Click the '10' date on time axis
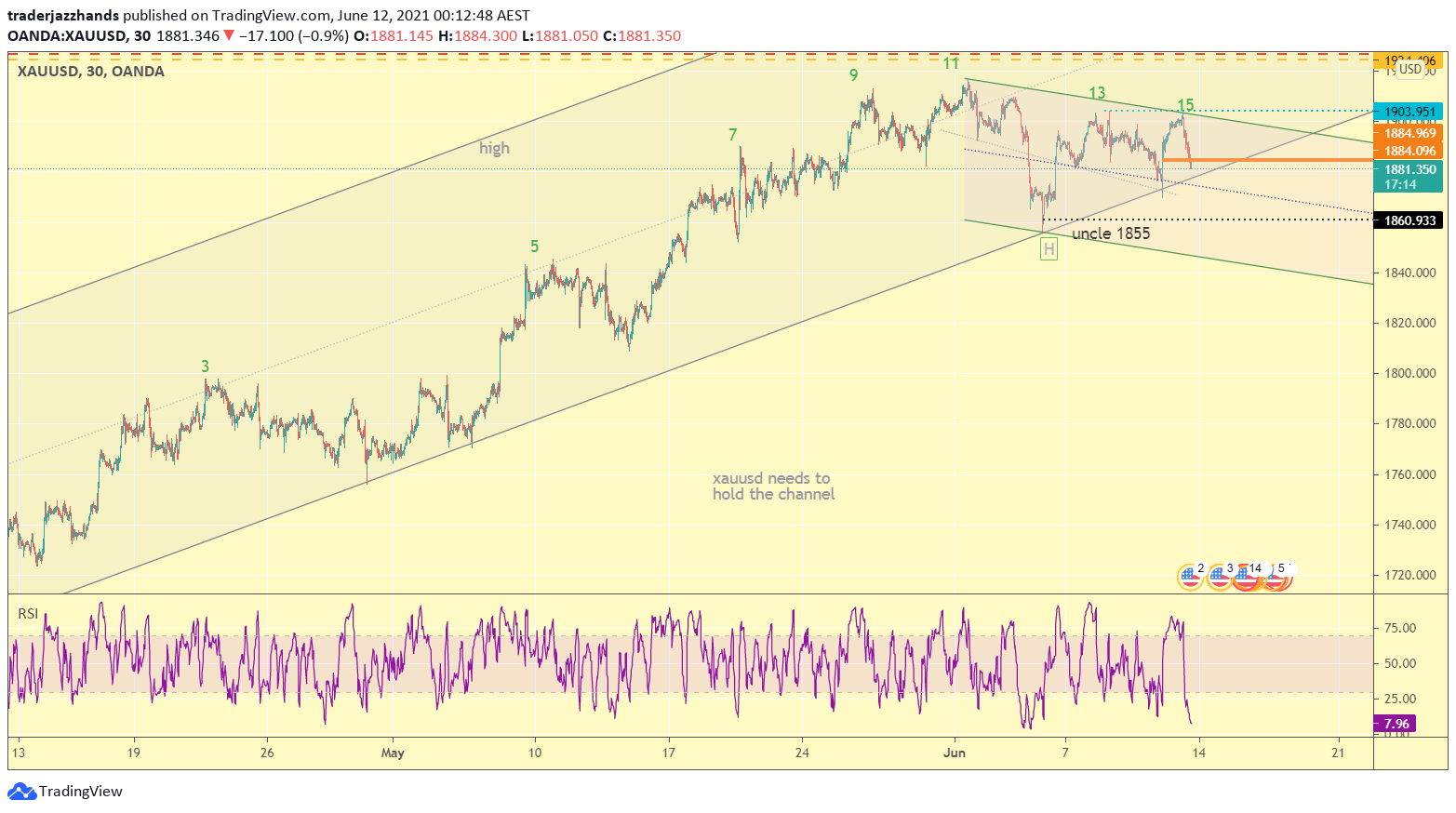This screenshot has width=1456, height=813. pyautogui.click(x=534, y=753)
